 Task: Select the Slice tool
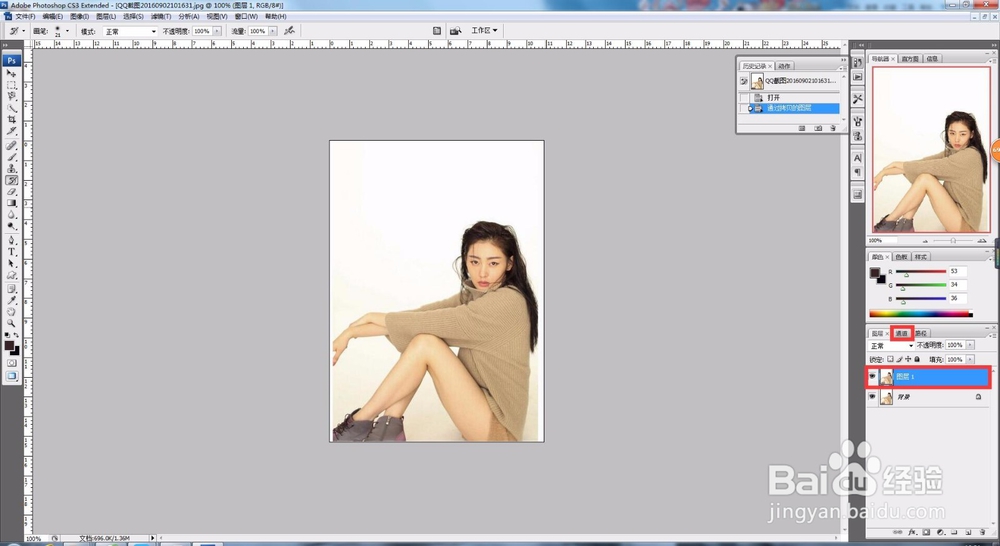pos(11,131)
